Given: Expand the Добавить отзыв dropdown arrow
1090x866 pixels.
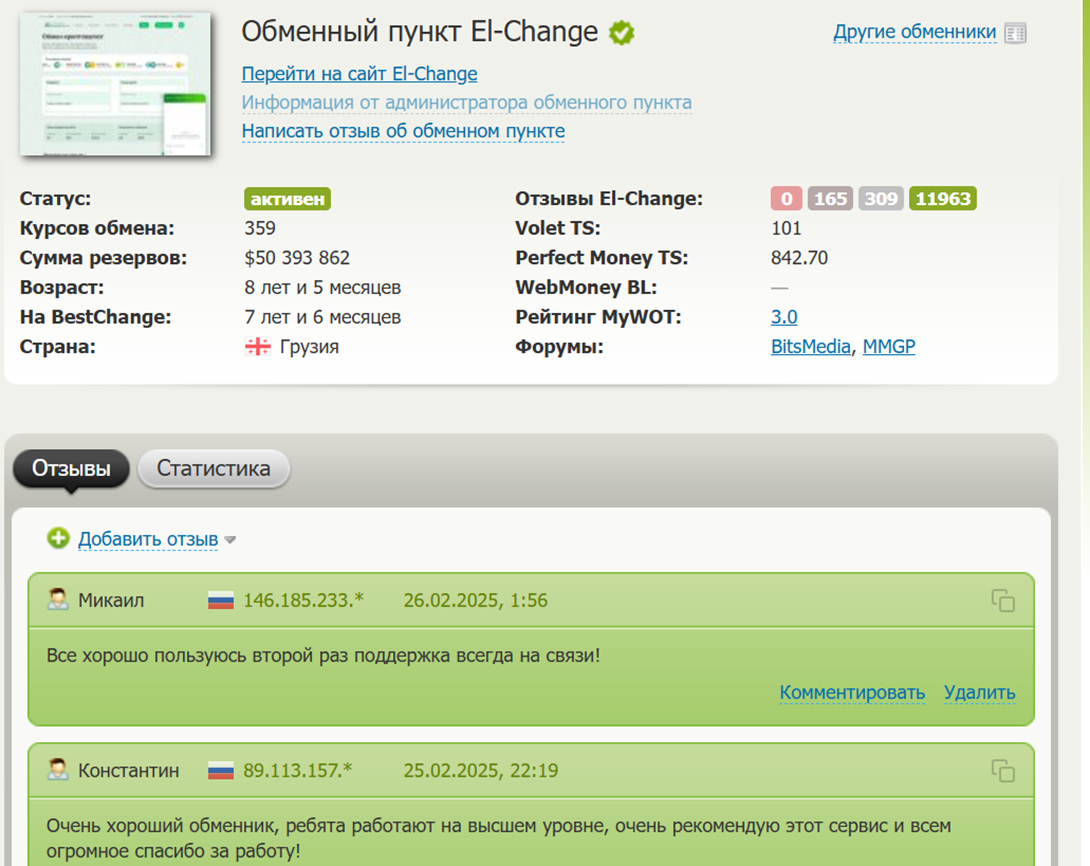Looking at the screenshot, I should (x=231, y=540).
